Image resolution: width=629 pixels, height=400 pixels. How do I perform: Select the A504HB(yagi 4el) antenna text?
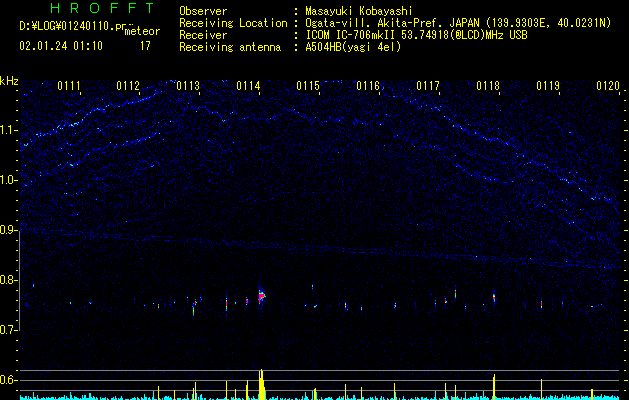(353, 47)
